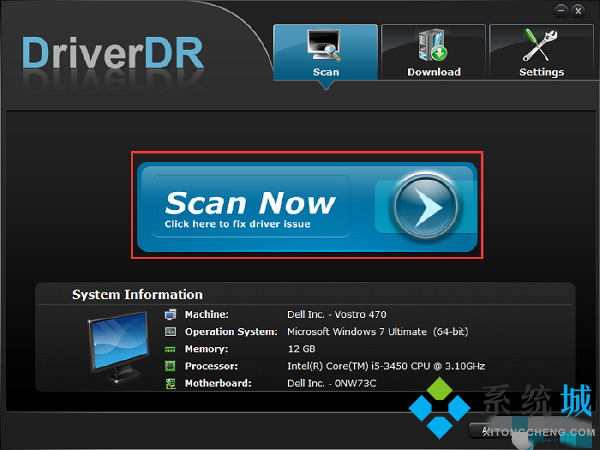Switch to the Scan tab
This screenshot has height=450, width=600.
326,52
